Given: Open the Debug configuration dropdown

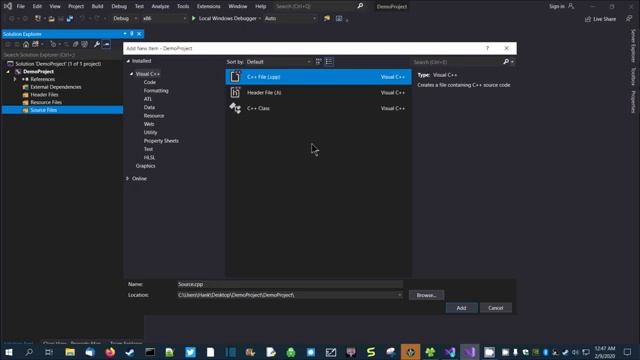Looking at the screenshot, I should 125,18.
